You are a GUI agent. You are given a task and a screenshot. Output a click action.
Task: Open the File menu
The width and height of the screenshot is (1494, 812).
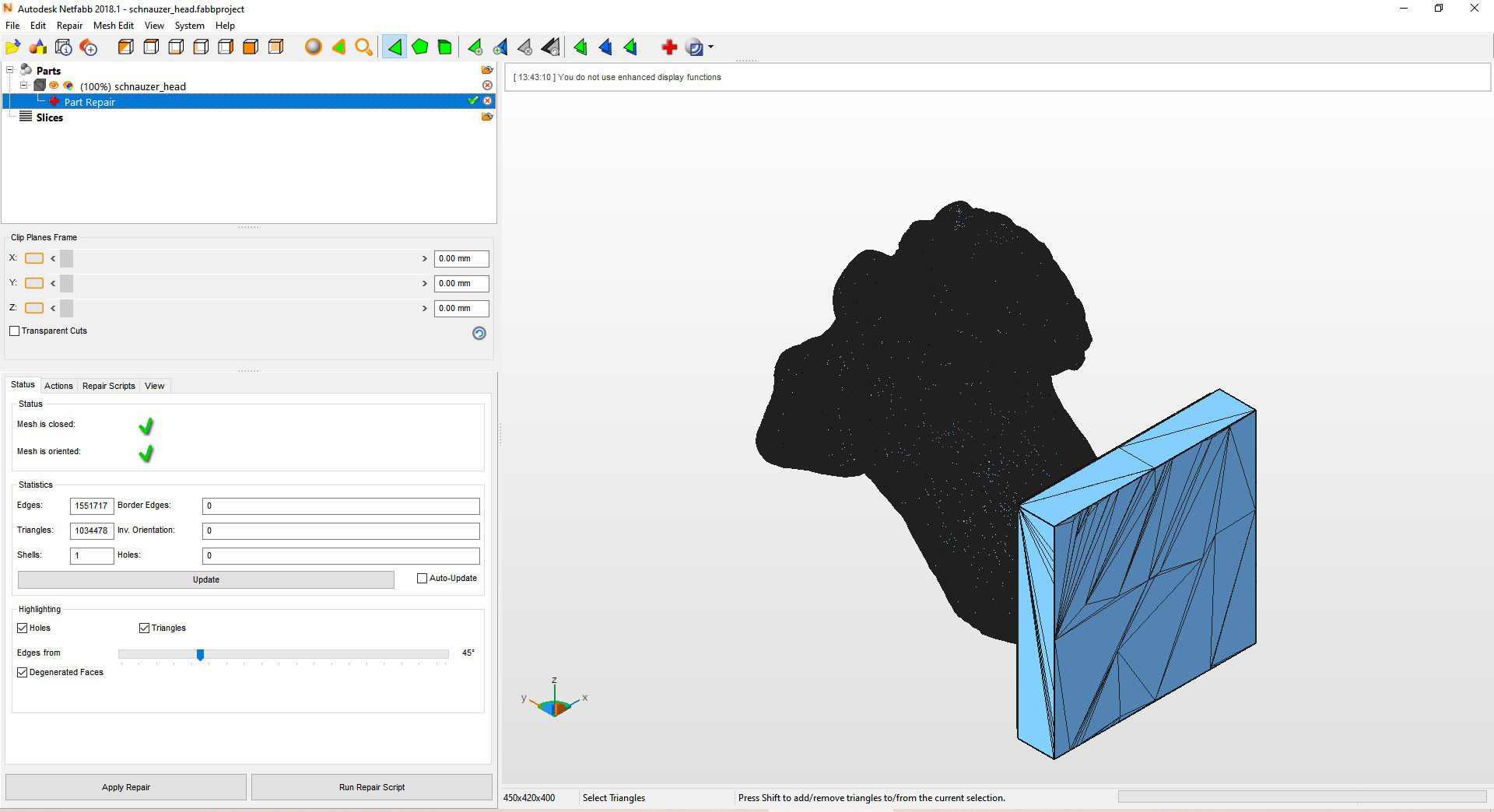[12, 26]
